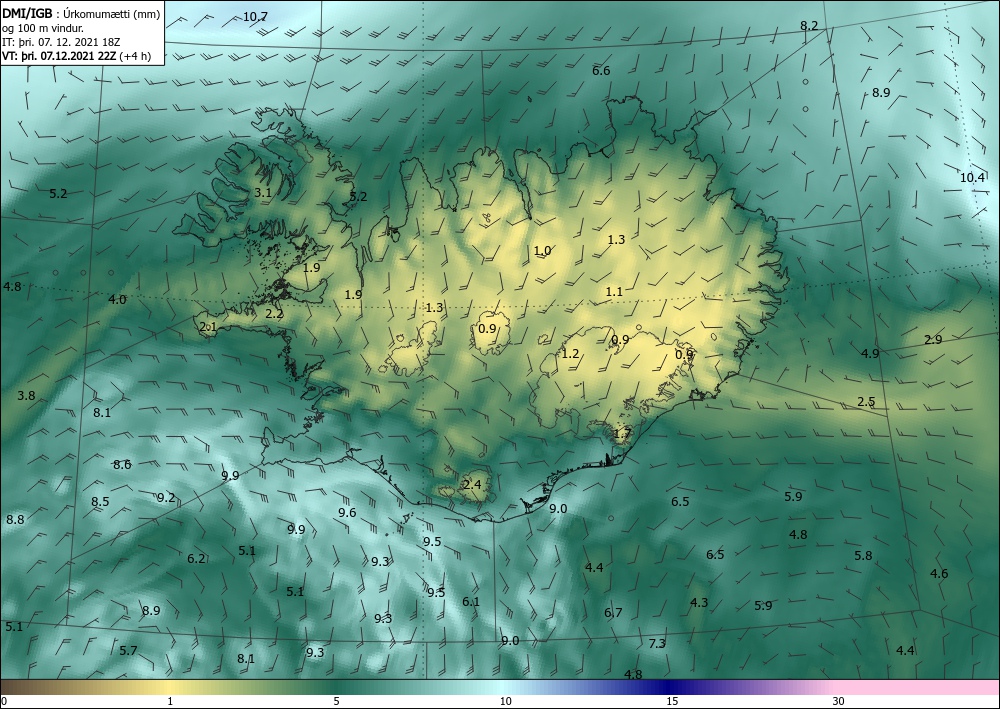Click the 8.5 value on the map
This screenshot has width=1000, height=709.
pos(100,502)
